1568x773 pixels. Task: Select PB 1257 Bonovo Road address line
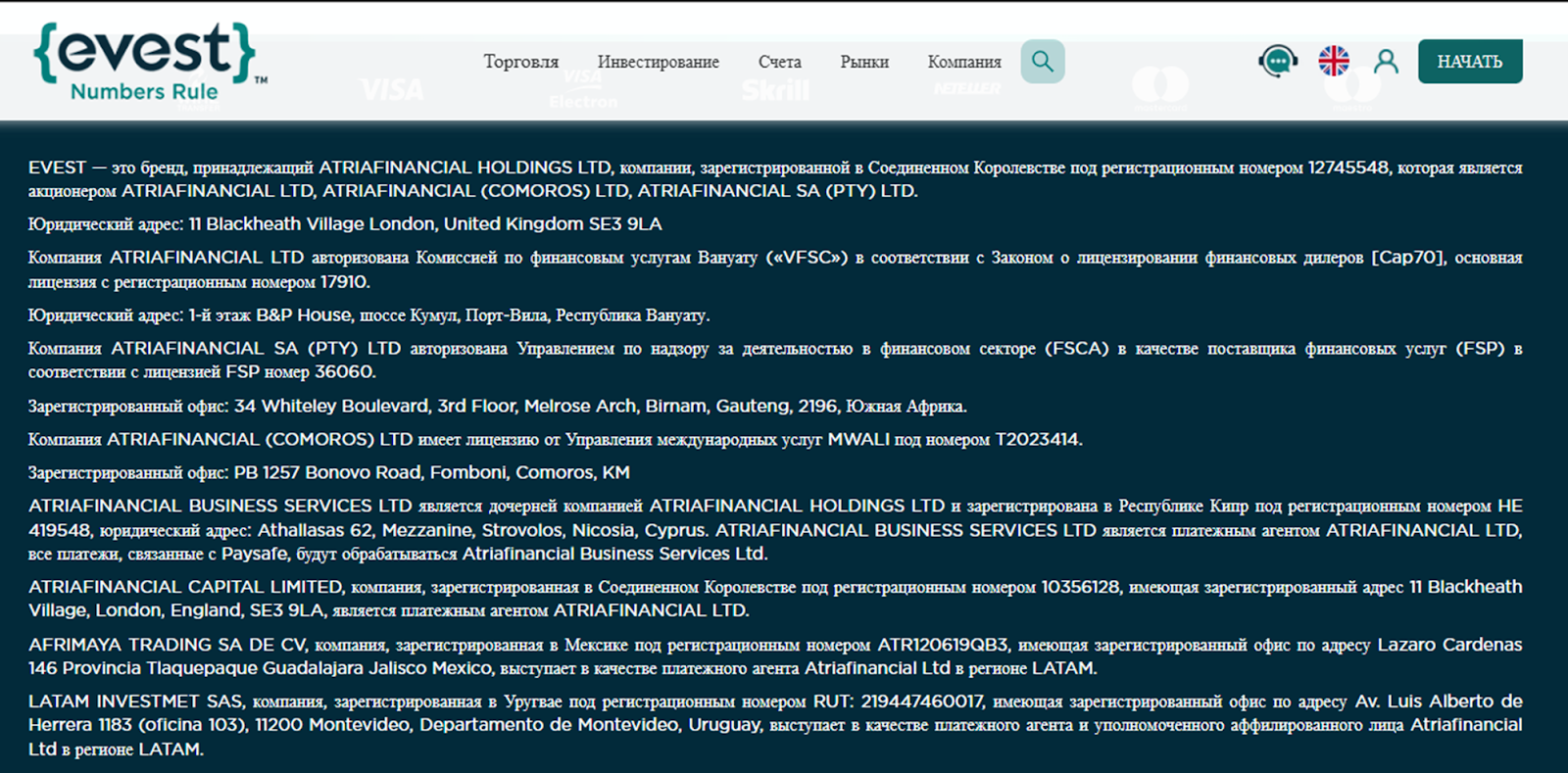(x=329, y=472)
